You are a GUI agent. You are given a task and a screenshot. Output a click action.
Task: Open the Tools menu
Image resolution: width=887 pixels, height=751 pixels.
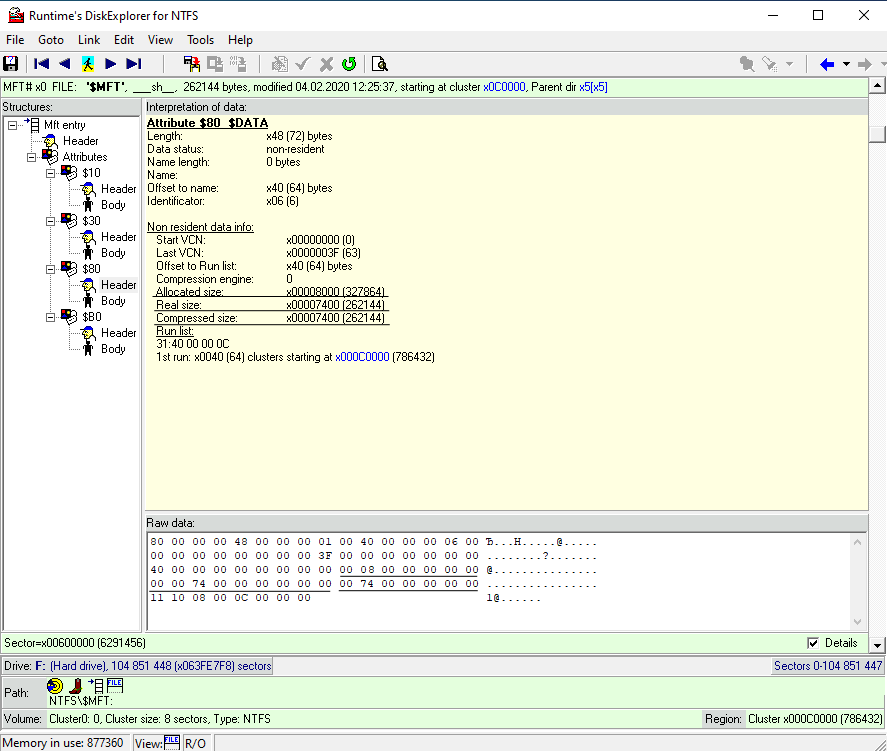(x=200, y=40)
